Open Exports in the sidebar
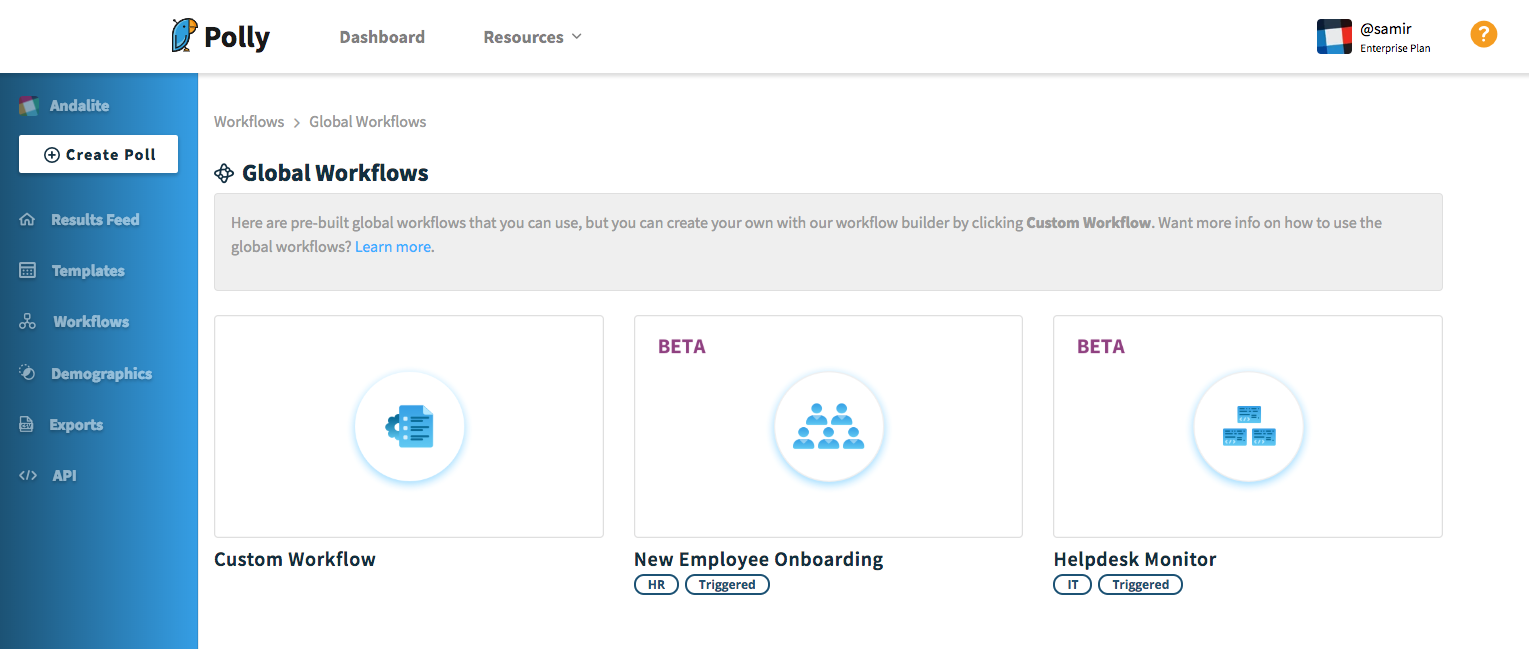The width and height of the screenshot is (1529, 649). coord(76,425)
